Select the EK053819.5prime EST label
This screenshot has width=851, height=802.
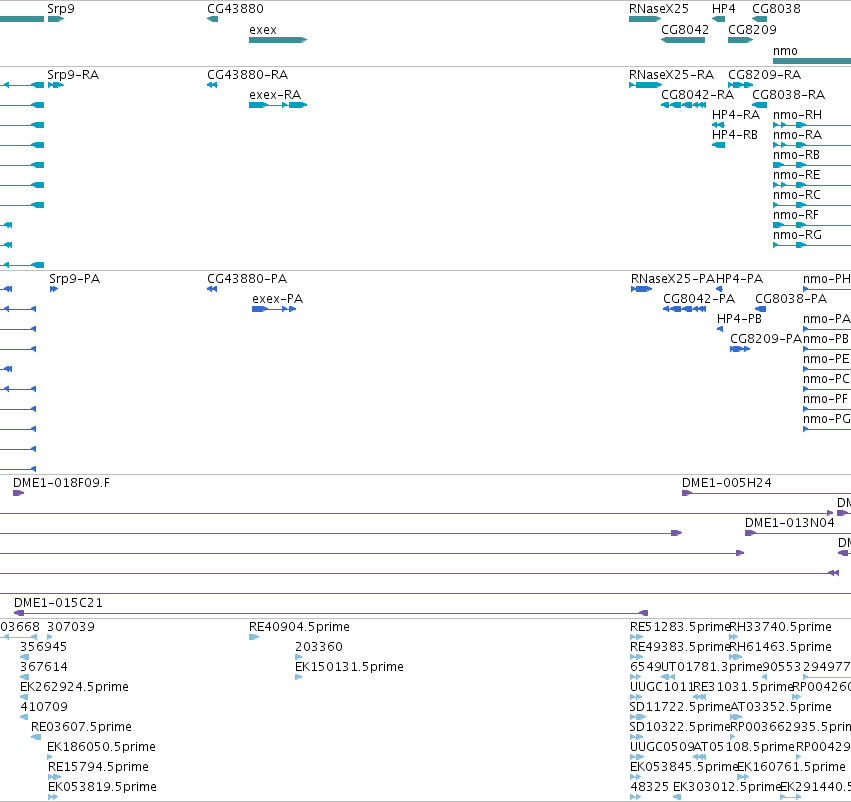tap(102, 787)
